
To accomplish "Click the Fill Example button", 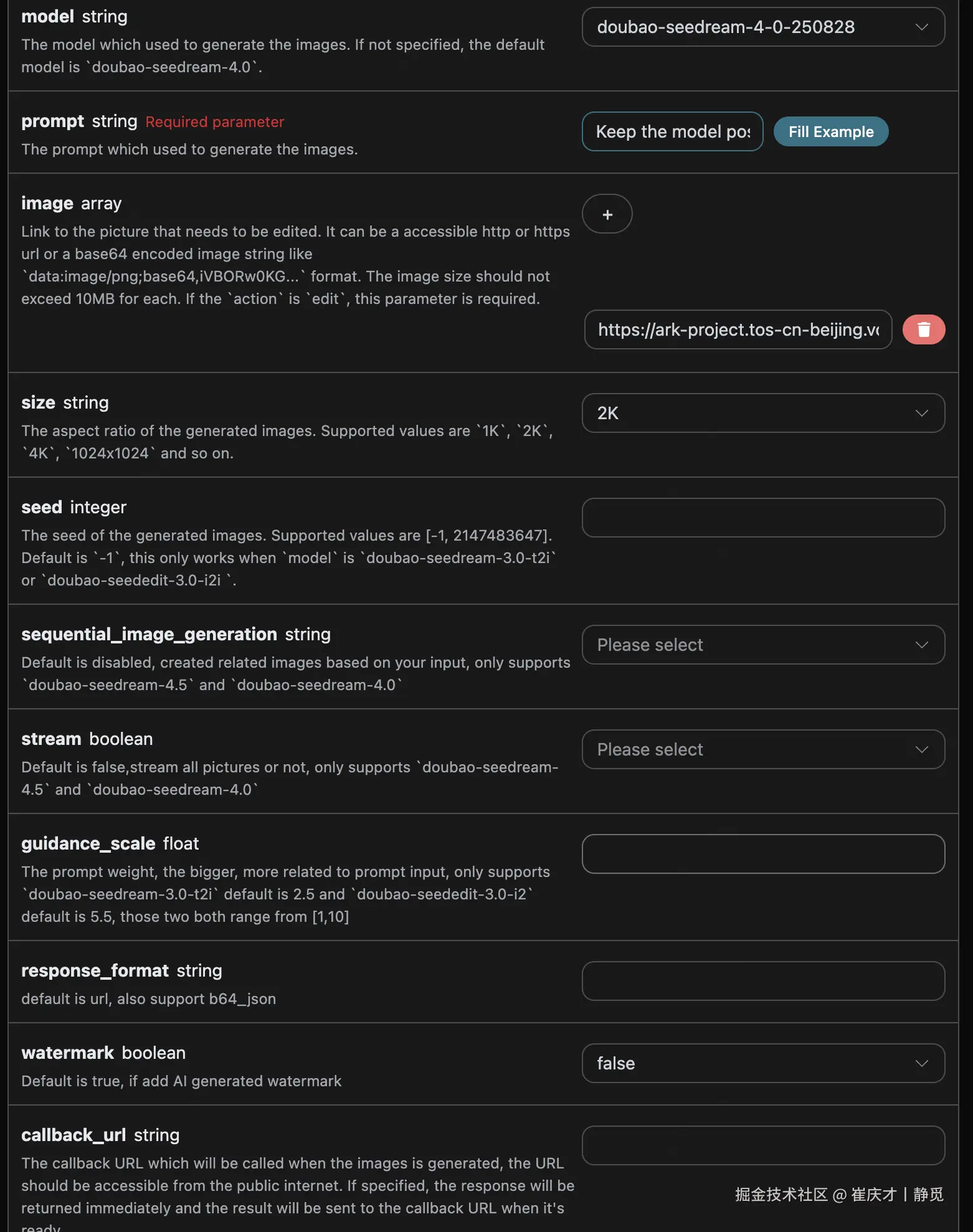I will point(831,131).
